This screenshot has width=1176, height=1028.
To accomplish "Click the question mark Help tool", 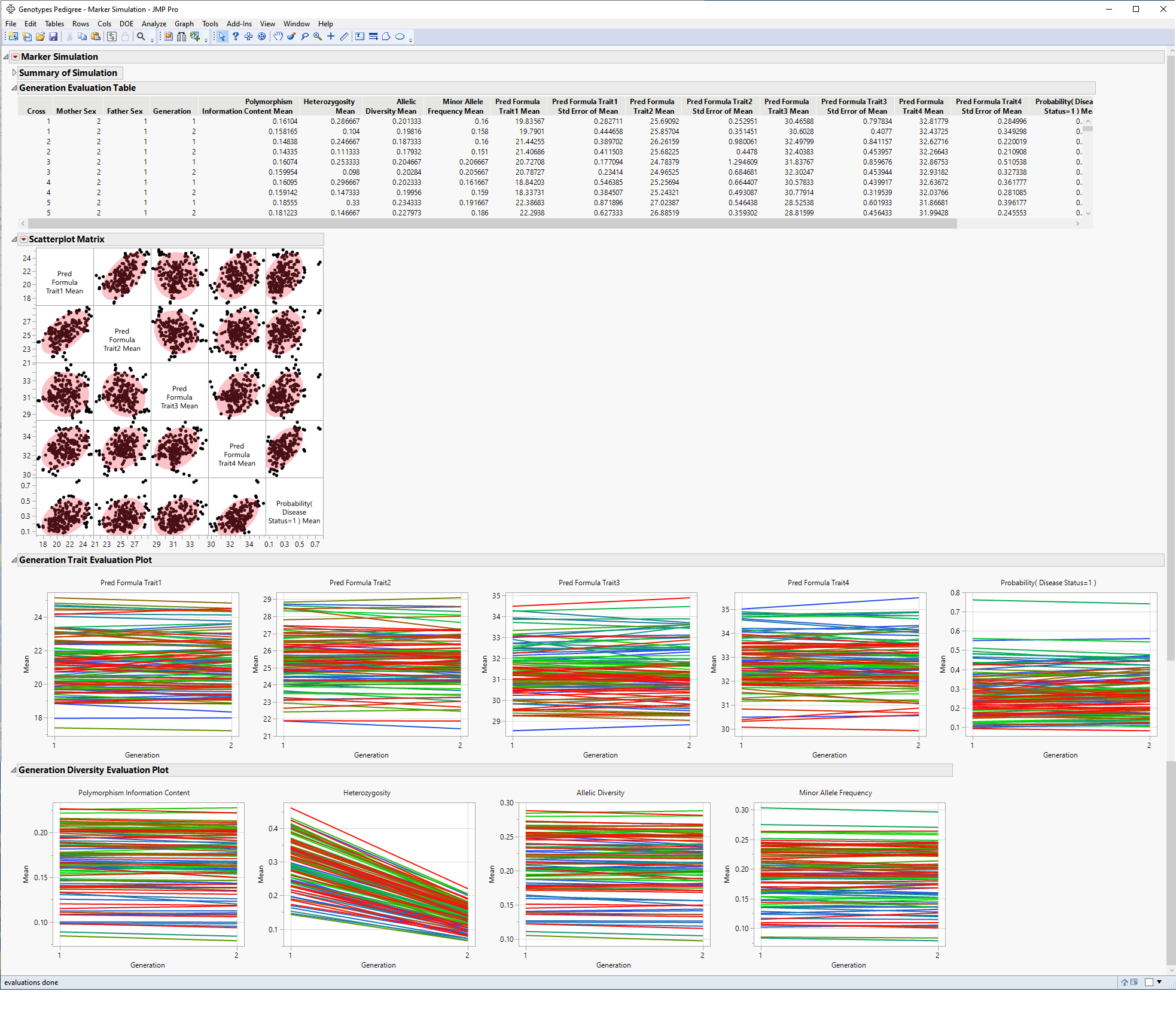I will coord(236,37).
